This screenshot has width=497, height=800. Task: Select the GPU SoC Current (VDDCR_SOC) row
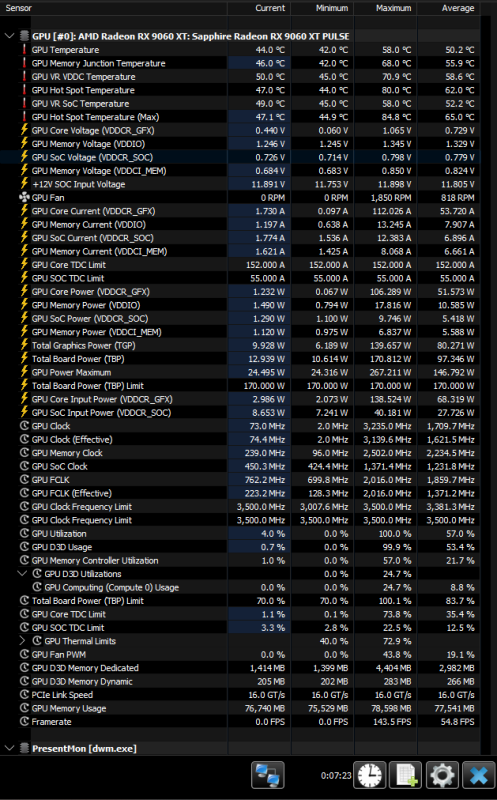240,238
